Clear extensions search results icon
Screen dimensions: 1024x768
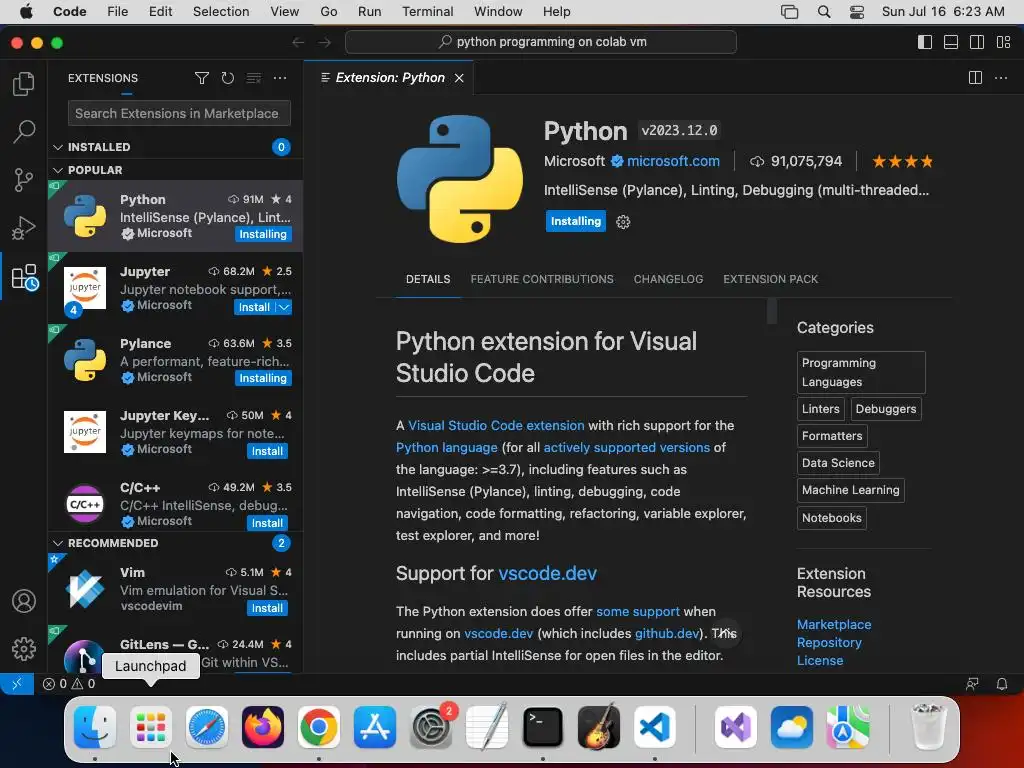(x=253, y=78)
